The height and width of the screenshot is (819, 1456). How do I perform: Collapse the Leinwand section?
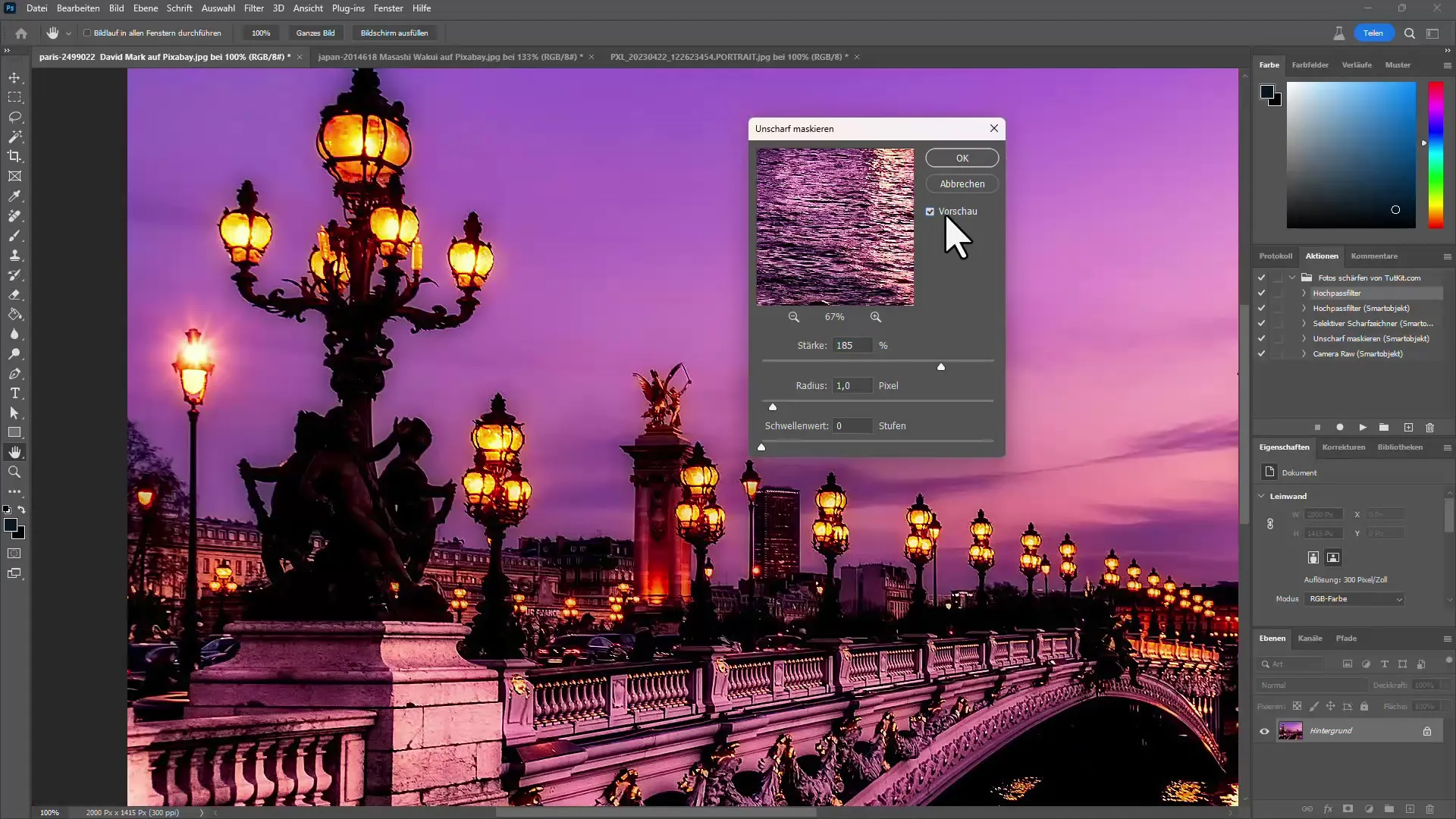pos(1262,497)
